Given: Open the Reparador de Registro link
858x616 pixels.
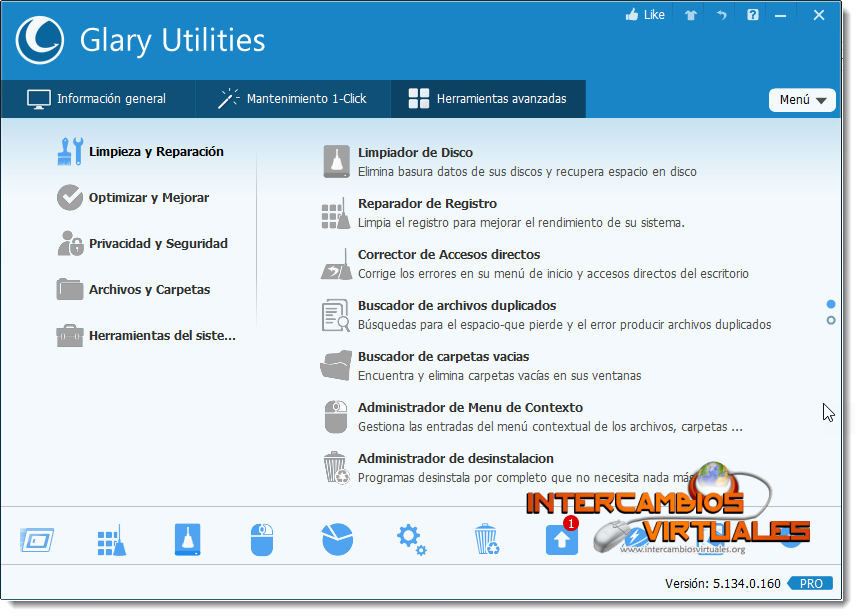Looking at the screenshot, I should (427, 204).
